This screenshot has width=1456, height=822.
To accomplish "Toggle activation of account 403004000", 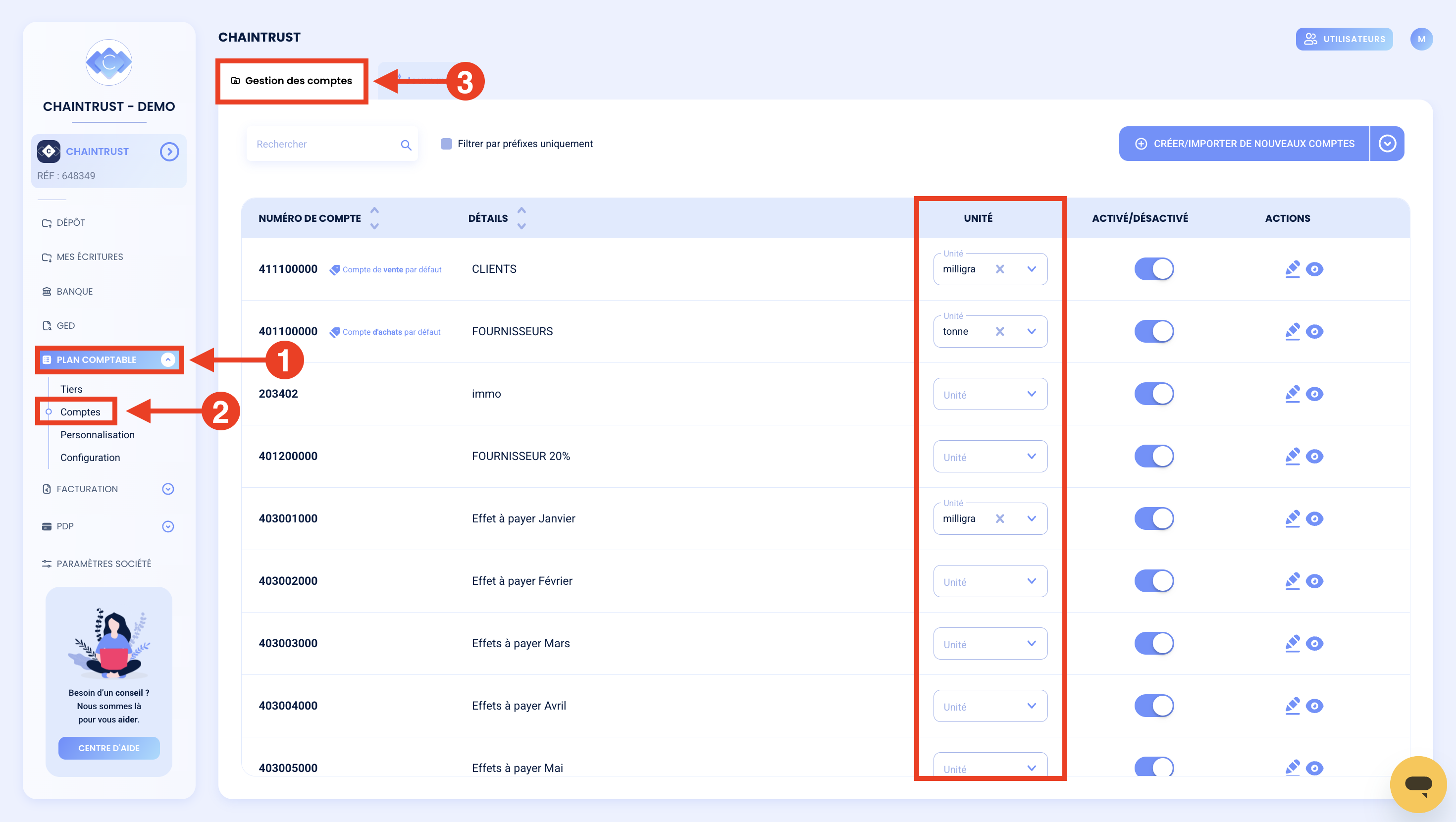I will (1153, 706).
